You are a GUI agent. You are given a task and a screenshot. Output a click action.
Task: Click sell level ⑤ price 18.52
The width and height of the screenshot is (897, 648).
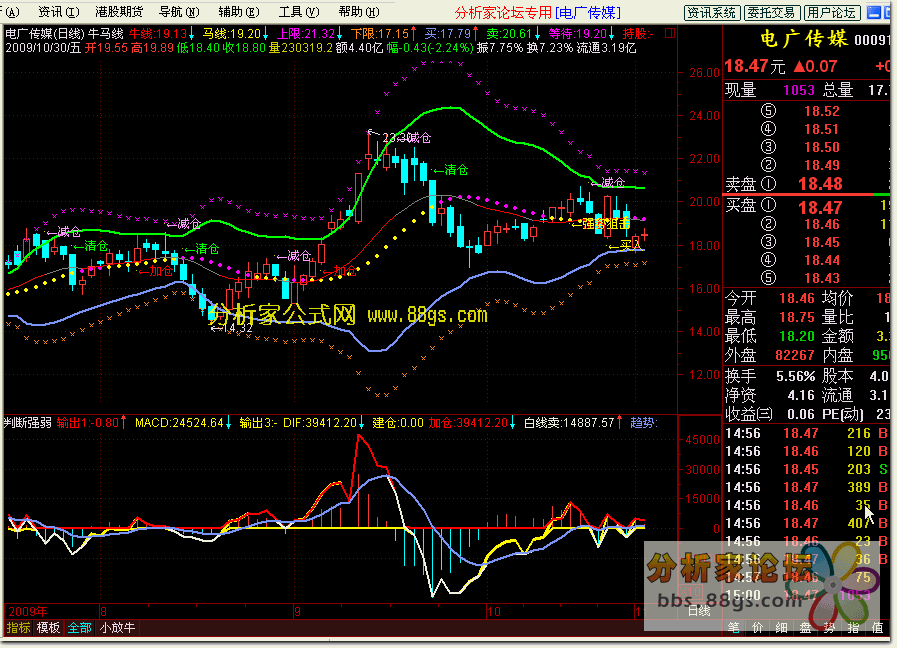click(x=821, y=111)
